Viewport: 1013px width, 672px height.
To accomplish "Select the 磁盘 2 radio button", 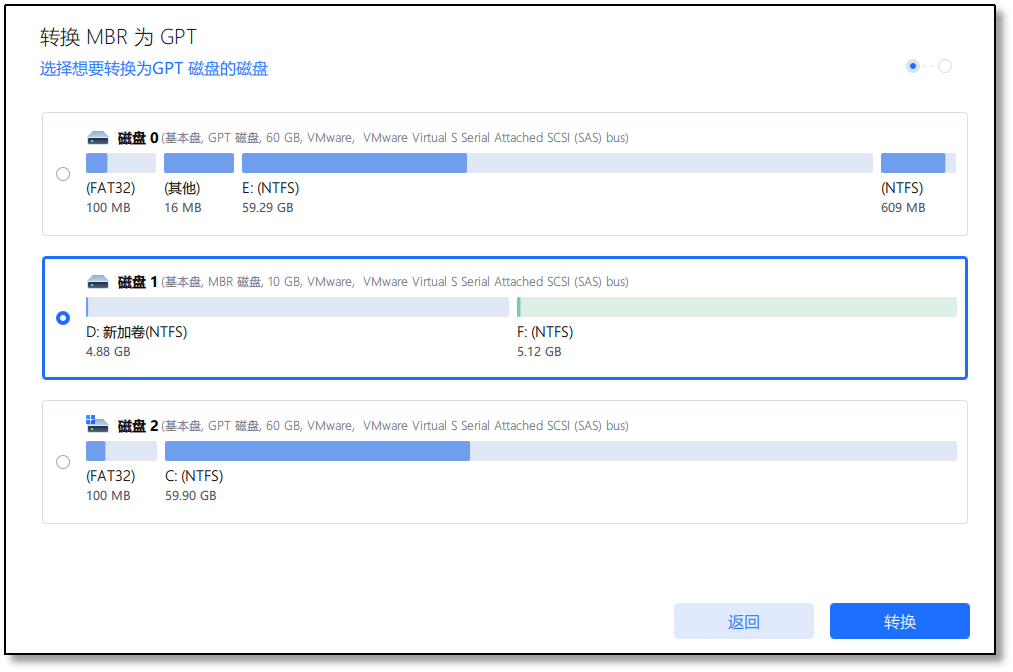I will [x=63, y=462].
